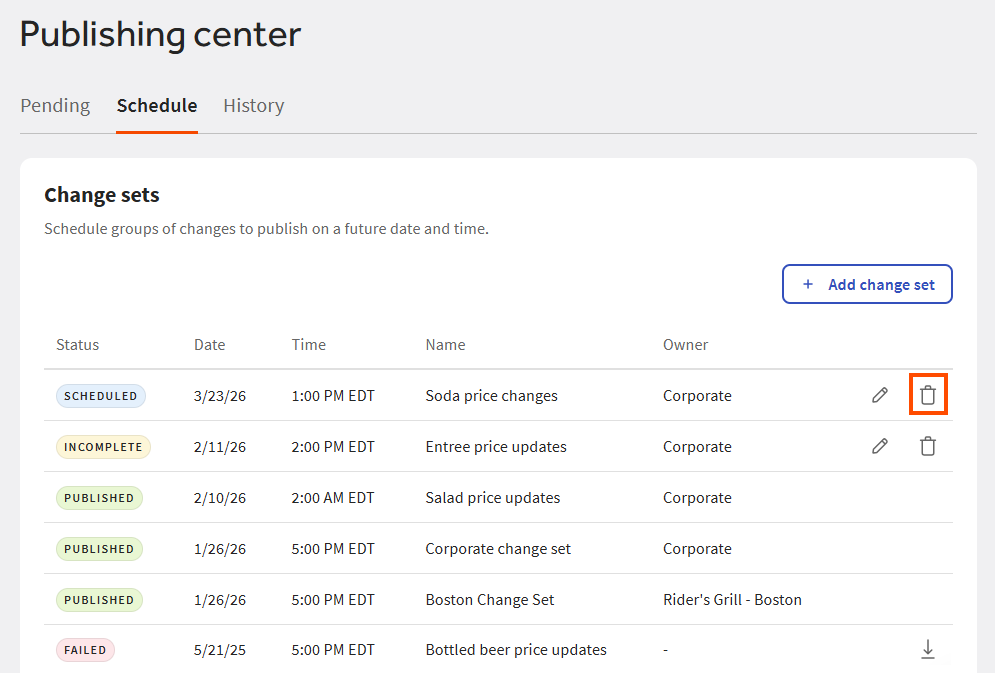
Task: Delete the Soda price changes change set
Action: point(927,395)
